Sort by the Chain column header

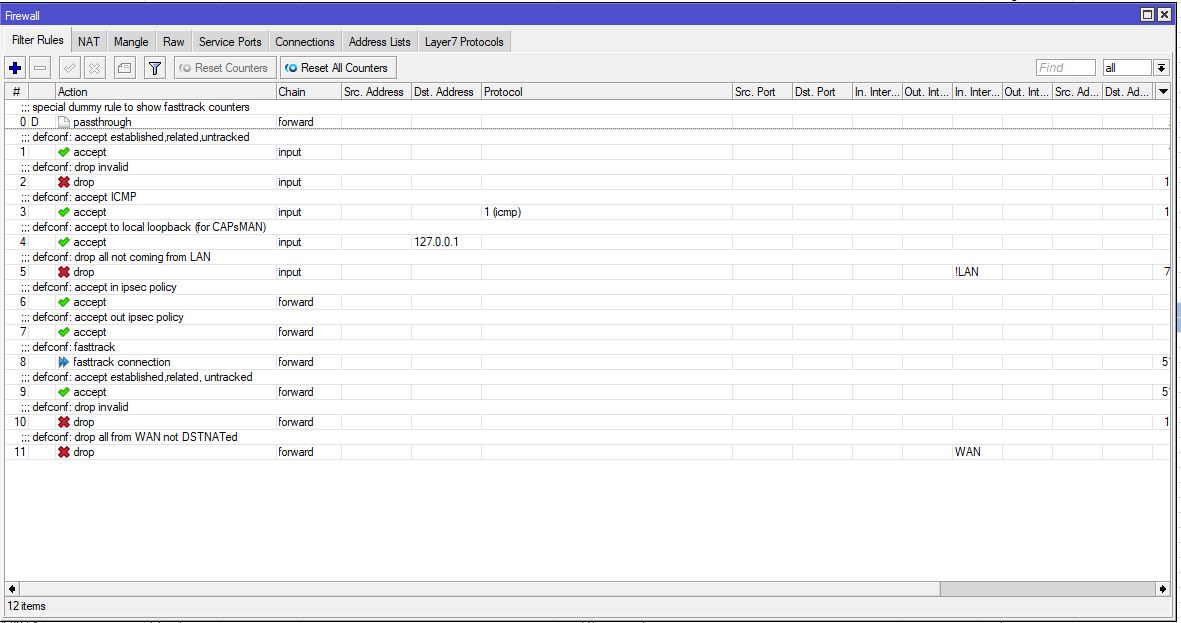[307, 92]
